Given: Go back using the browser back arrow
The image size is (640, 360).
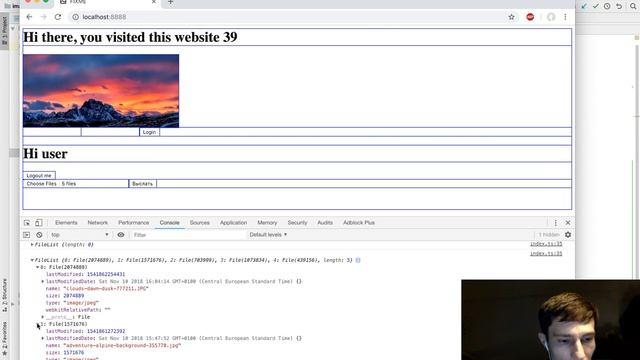Looking at the screenshot, I should 29,17.
